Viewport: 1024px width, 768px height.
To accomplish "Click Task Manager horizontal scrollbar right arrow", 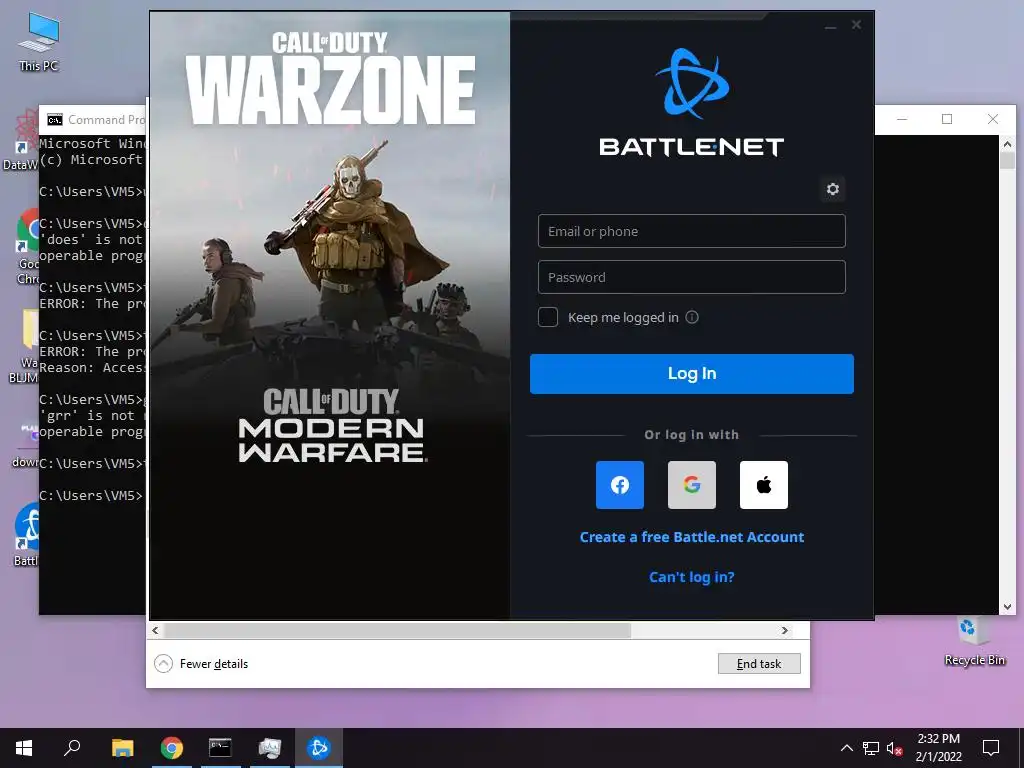I will 784,630.
